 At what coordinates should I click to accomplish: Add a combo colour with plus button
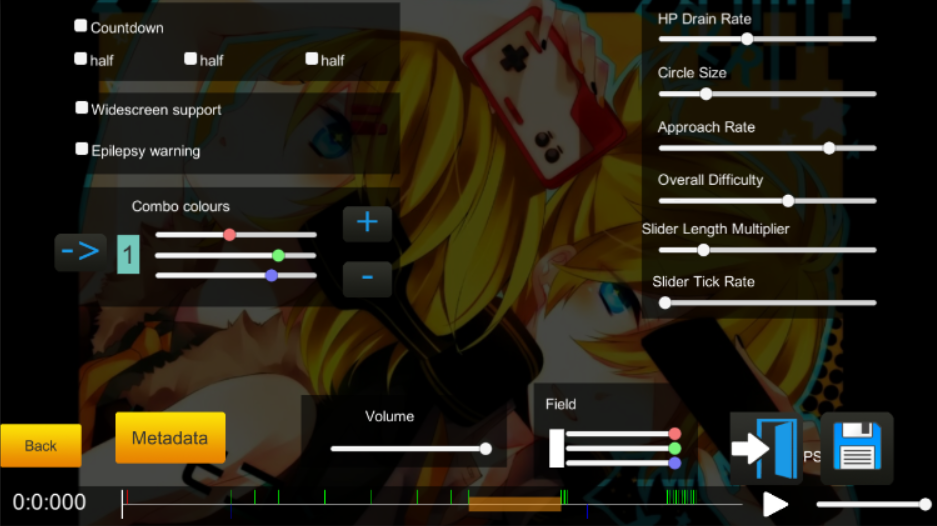[x=367, y=224]
